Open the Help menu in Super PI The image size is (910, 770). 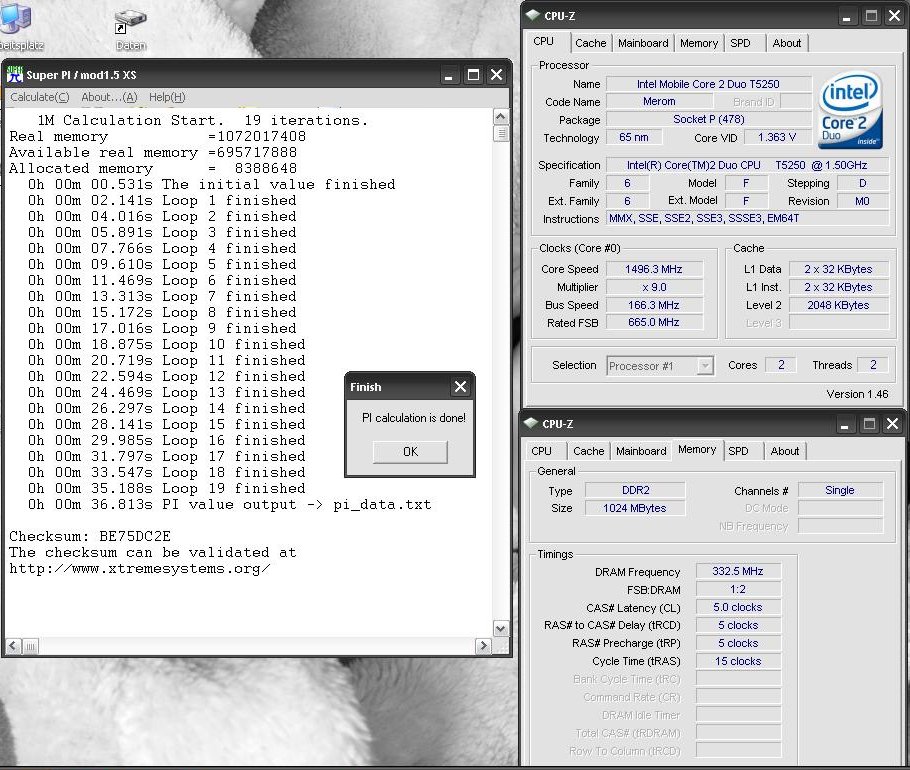point(167,97)
